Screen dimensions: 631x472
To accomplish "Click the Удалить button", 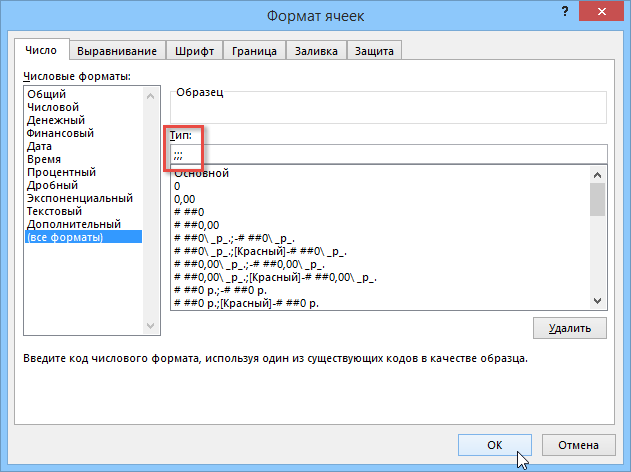I will 570,328.
